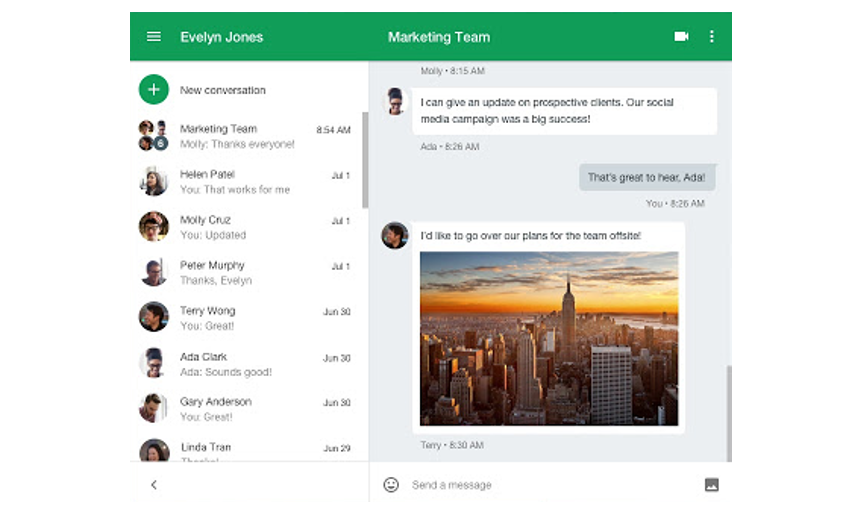Image resolution: width=852 pixels, height=516 pixels.
Task: Click Ada Clark's avatar in list
Action: pyautogui.click(x=154, y=363)
